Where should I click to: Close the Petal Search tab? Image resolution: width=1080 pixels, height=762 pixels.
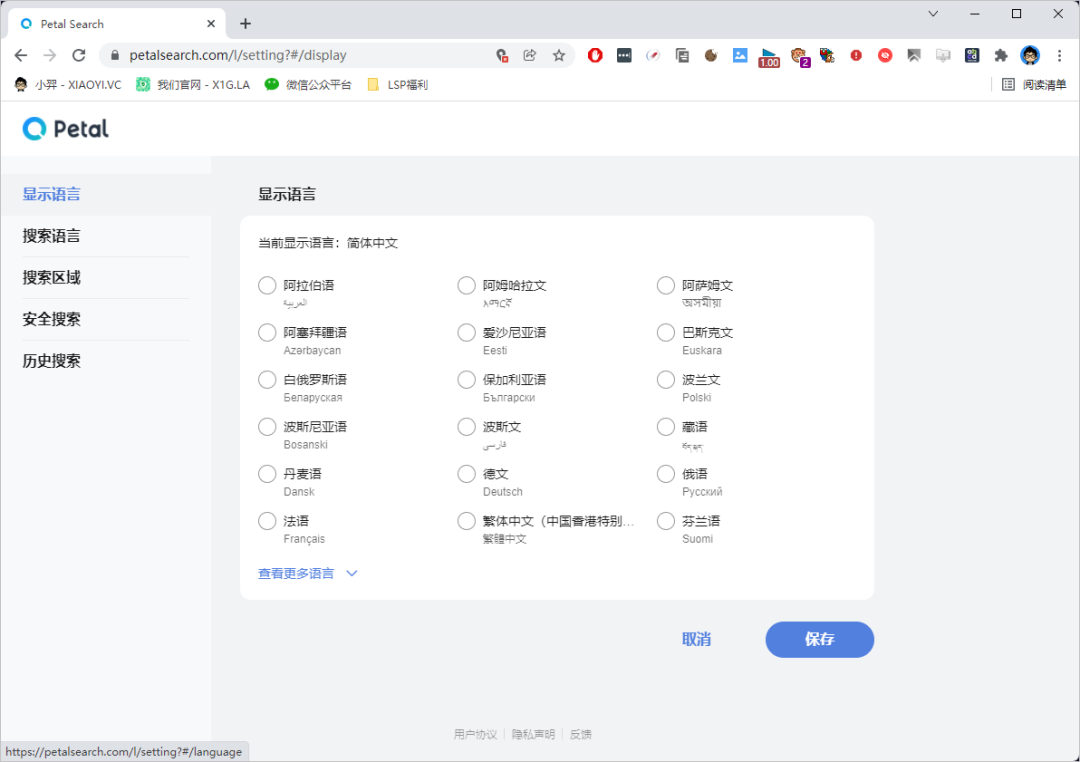[211, 23]
